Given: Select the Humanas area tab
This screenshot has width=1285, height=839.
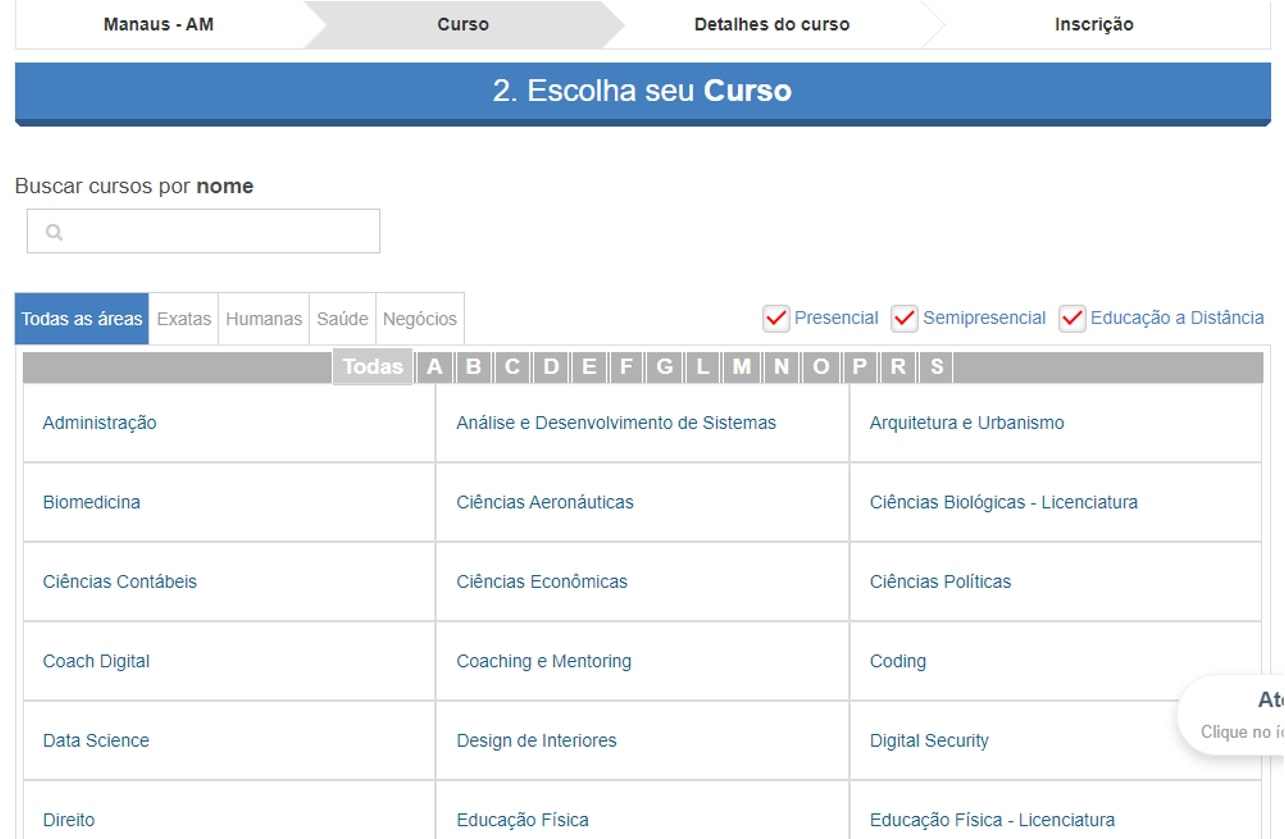Looking at the screenshot, I should (x=264, y=319).
